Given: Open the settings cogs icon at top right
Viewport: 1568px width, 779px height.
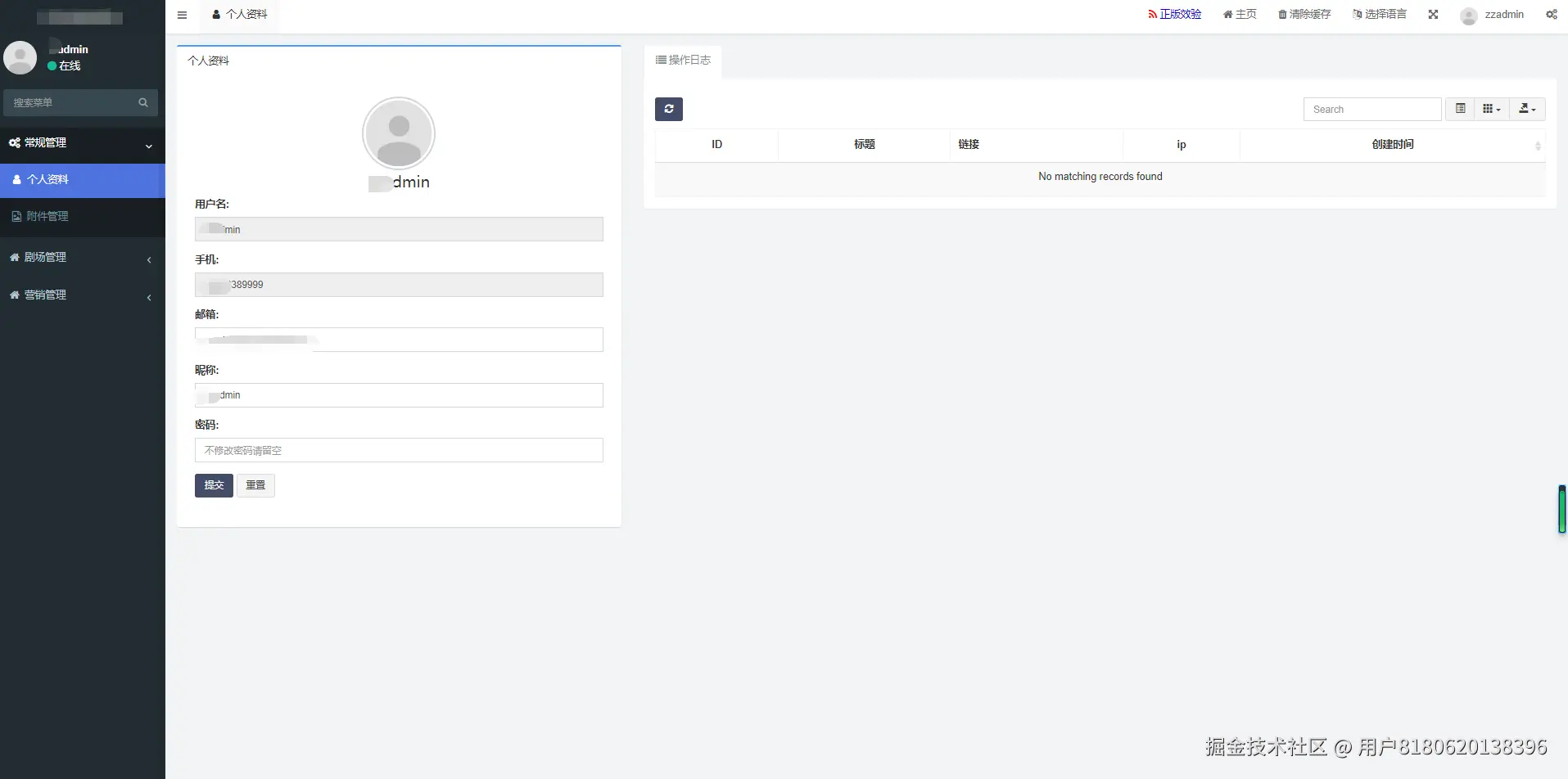Looking at the screenshot, I should (x=1551, y=15).
